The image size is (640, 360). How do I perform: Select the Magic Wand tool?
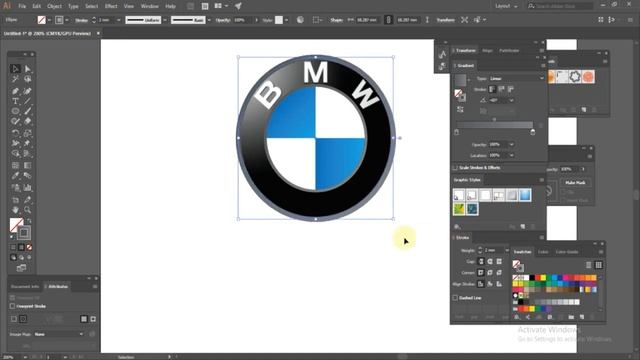[15, 79]
